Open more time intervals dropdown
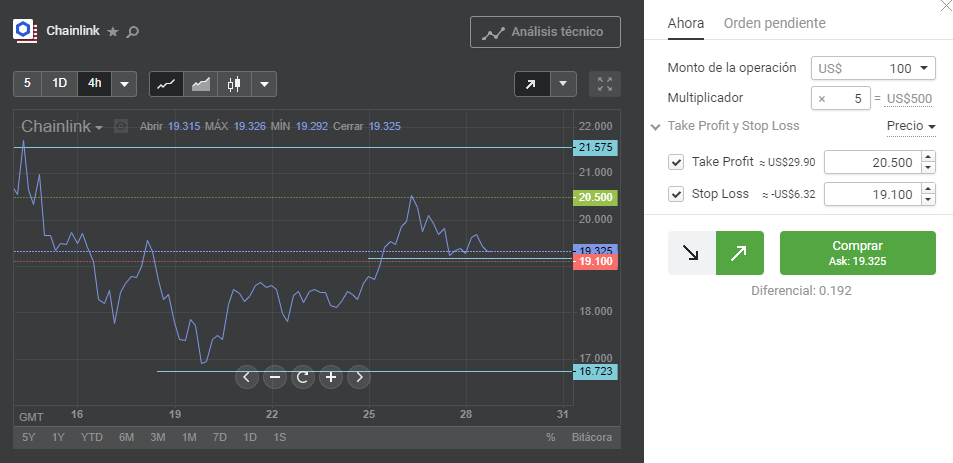The image size is (953, 463). tap(125, 84)
